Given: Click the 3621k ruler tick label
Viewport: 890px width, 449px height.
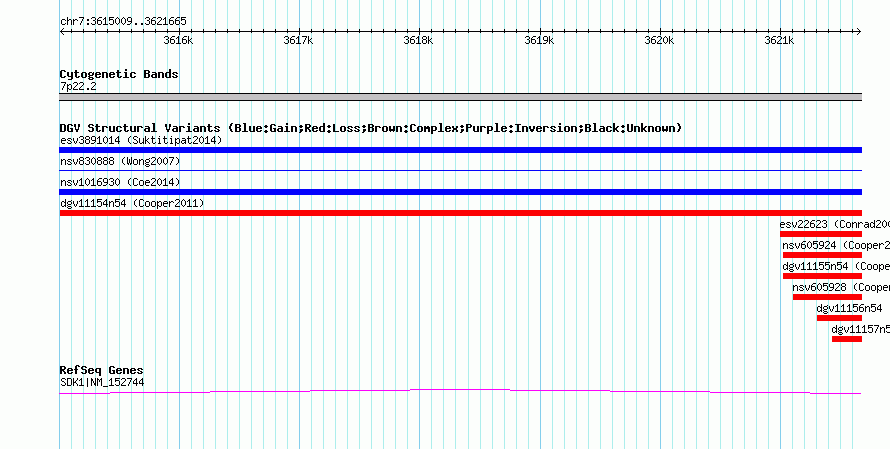Looking at the screenshot, I should [779, 40].
